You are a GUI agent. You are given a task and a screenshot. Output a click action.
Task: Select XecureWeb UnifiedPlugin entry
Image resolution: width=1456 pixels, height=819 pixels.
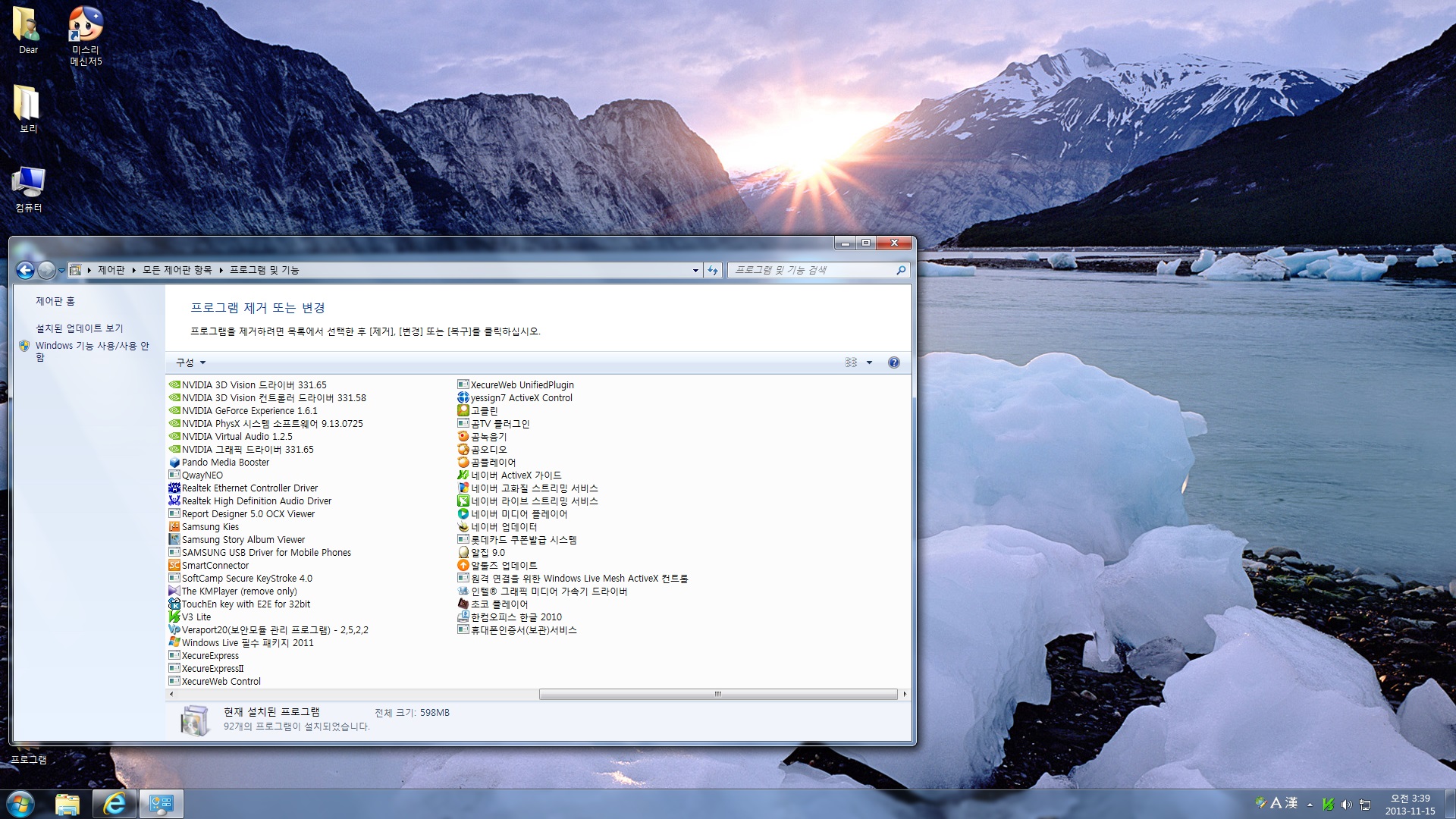tap(516, 385)
